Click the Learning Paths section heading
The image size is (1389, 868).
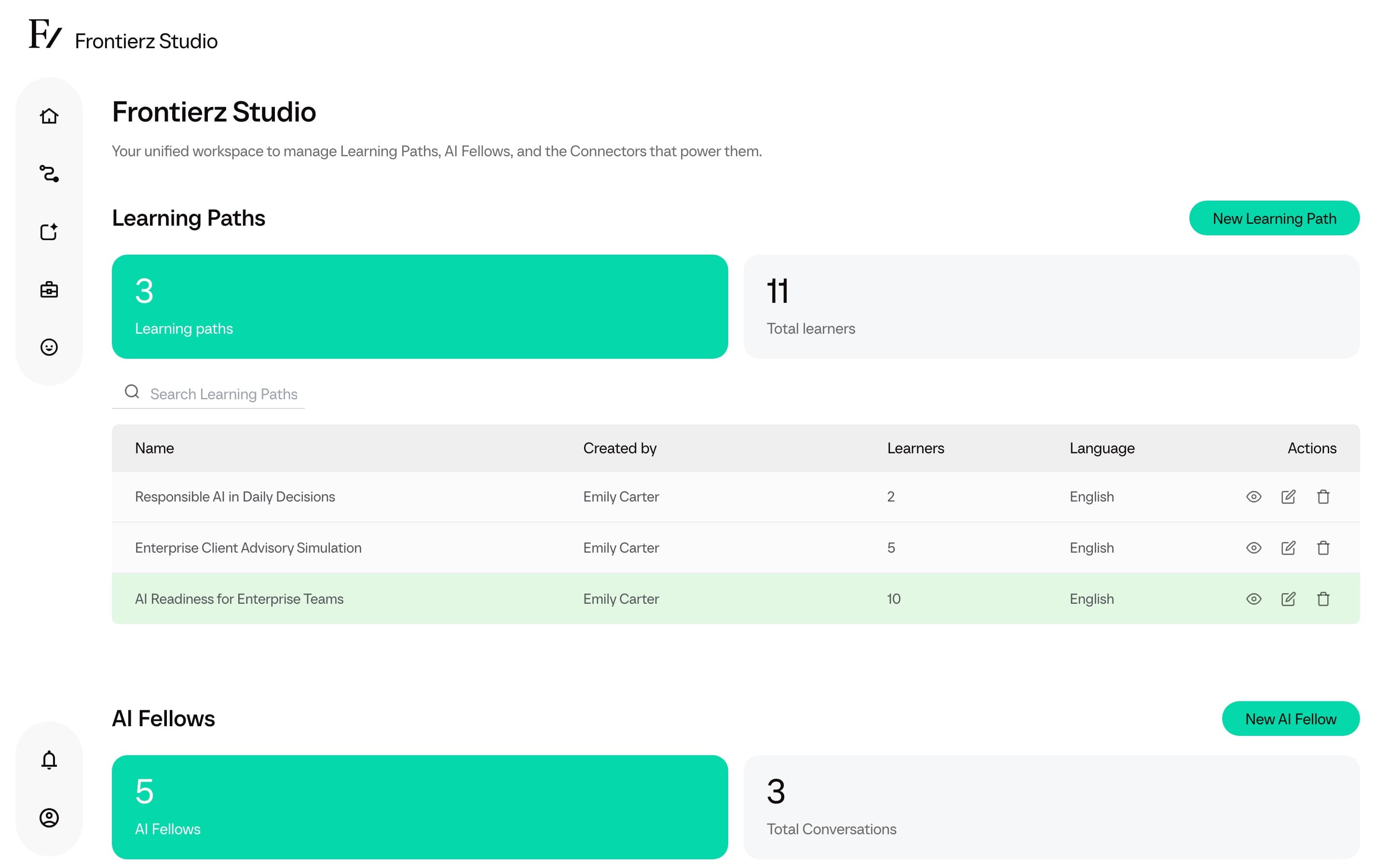pos(188,218)
